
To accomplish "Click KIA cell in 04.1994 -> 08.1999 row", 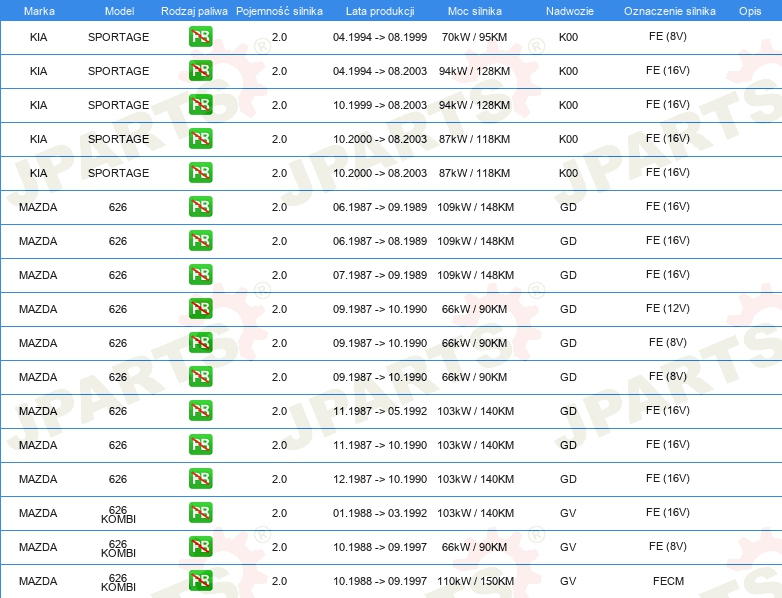I will tap(38, 37).
